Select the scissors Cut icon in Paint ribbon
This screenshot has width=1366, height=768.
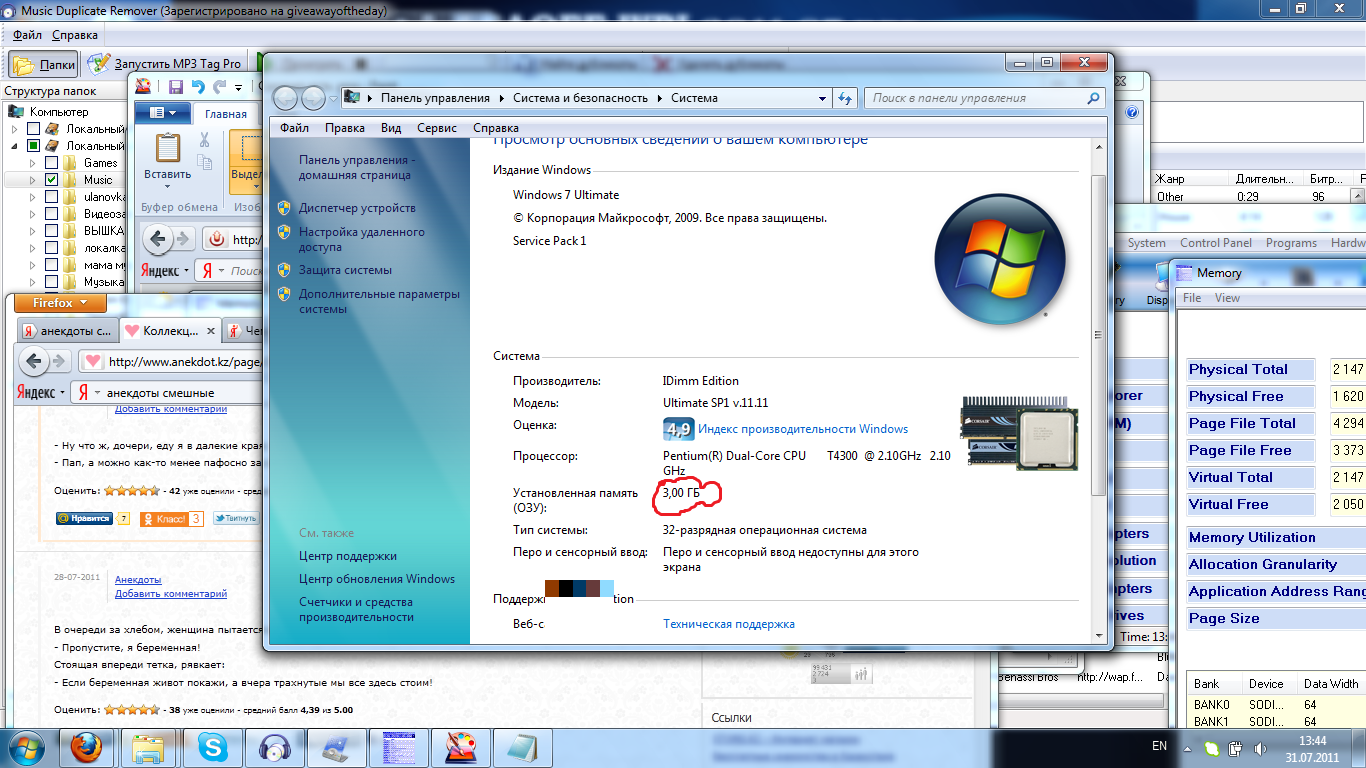[x=204, y=140]
